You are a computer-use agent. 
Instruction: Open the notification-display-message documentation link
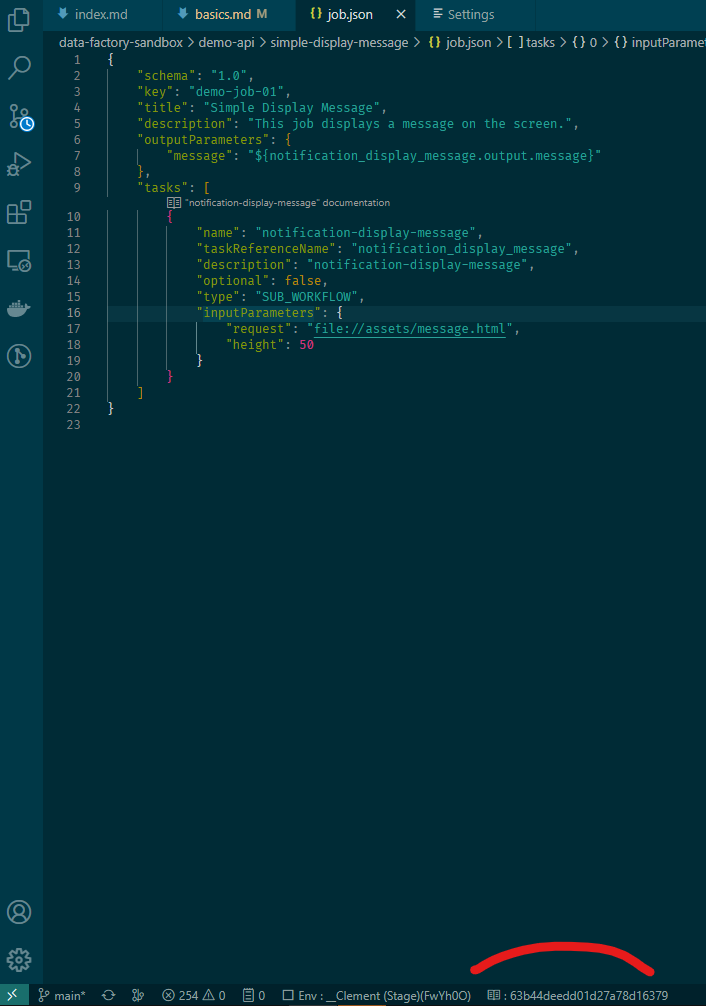click(x=286, y=202)
